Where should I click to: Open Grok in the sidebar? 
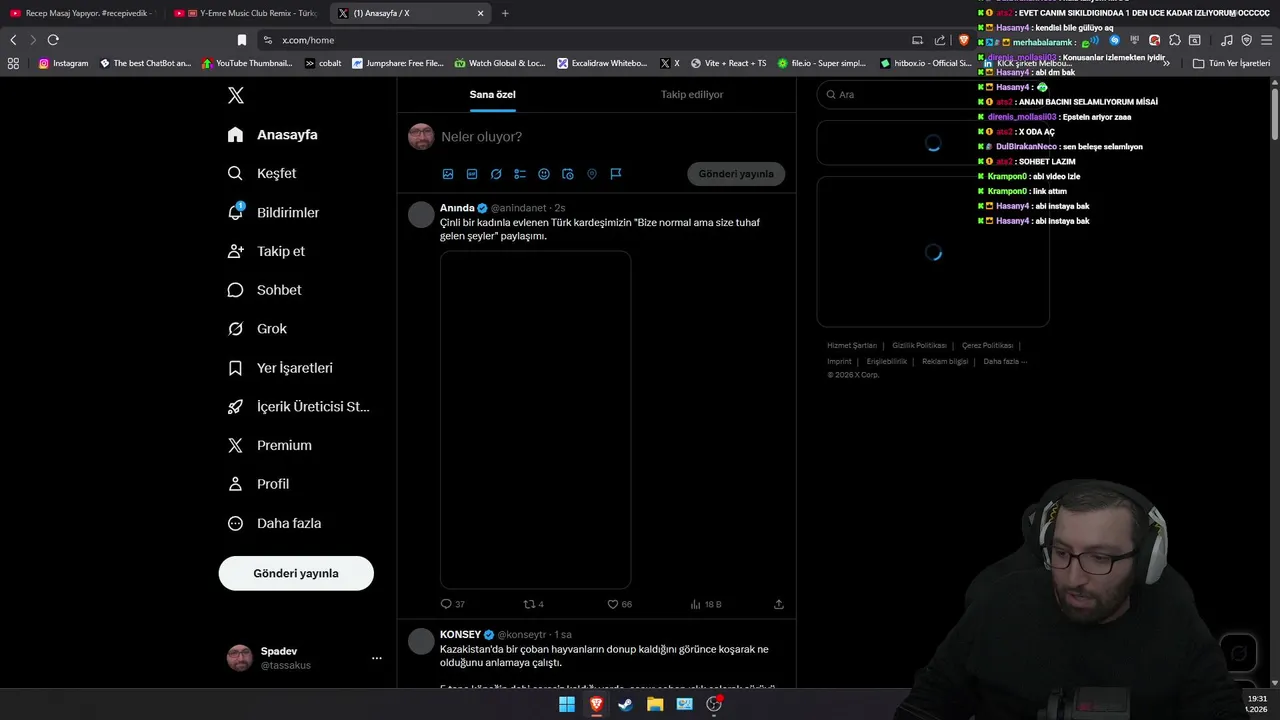[x=257, y=328]
